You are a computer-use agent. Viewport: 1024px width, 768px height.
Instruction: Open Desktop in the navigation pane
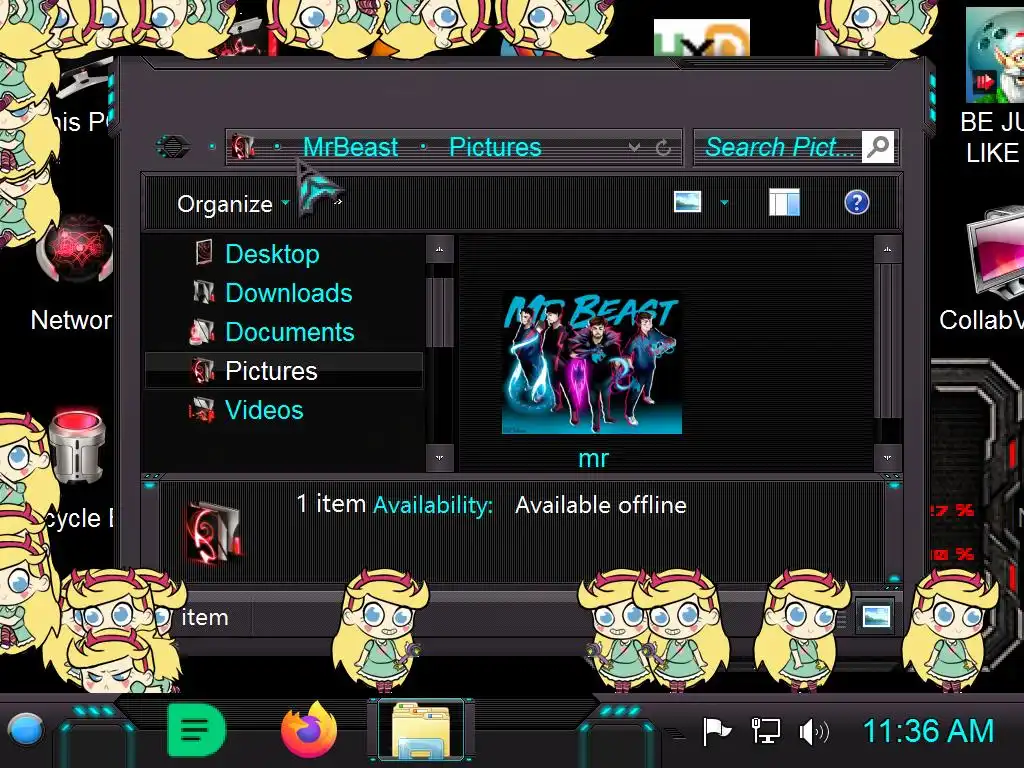272,253
